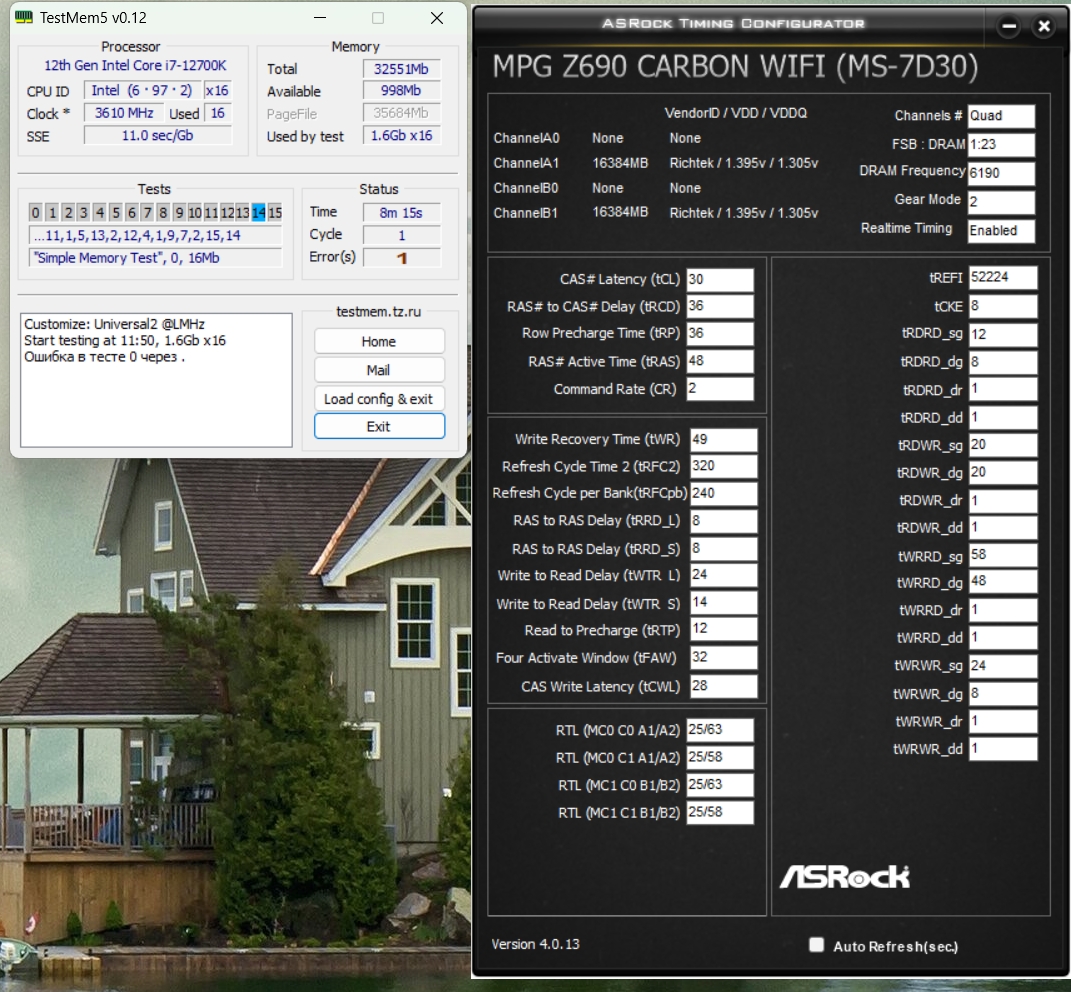Click the Home button in TestMem5
The width and height of the screenshot is (1071, 992).
click(379, 341)
